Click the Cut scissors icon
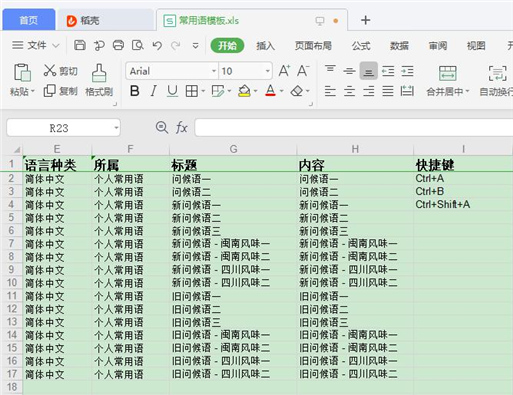This screenshot has width=513, height=395. [50, 70]
